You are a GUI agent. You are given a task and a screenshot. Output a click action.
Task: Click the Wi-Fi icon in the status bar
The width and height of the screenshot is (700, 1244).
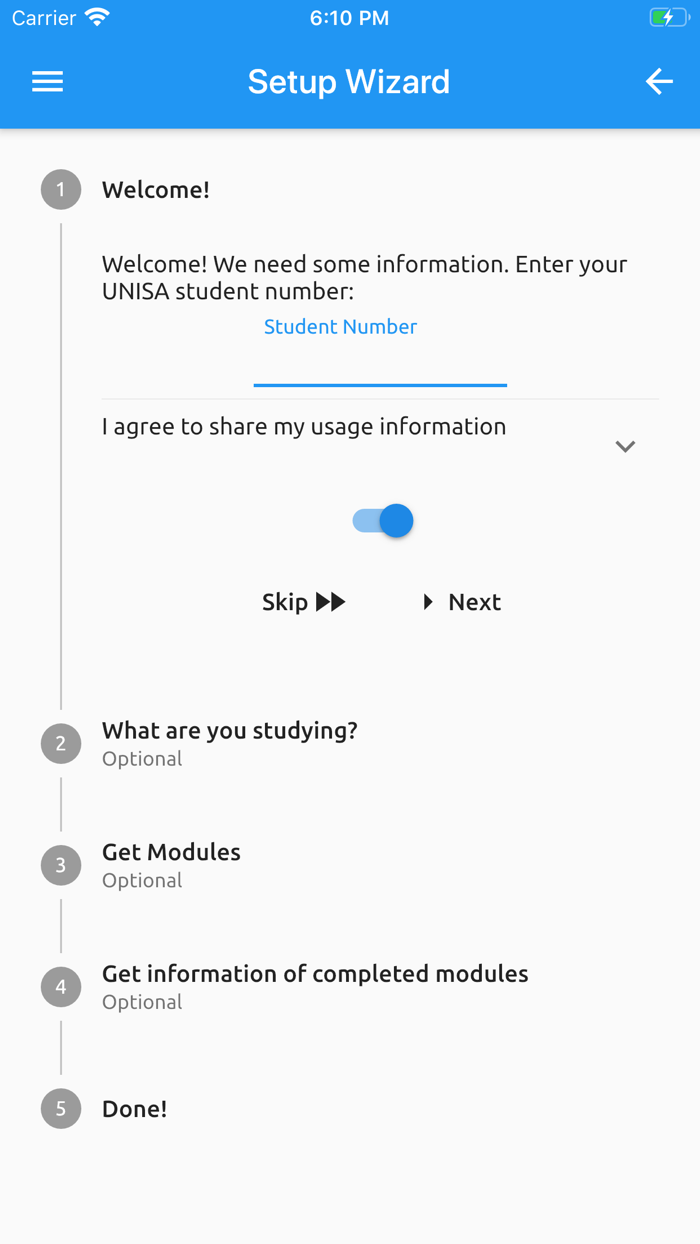coord(95,16)
